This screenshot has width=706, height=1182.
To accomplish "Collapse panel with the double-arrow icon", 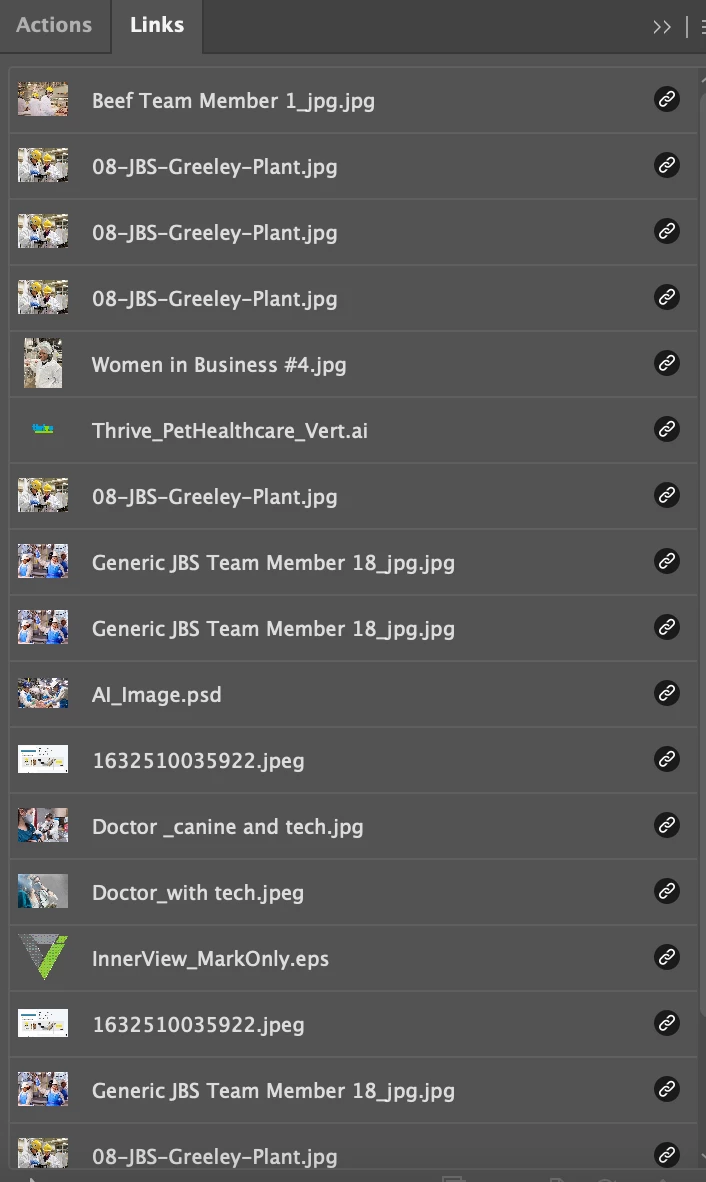I will 662,27.
